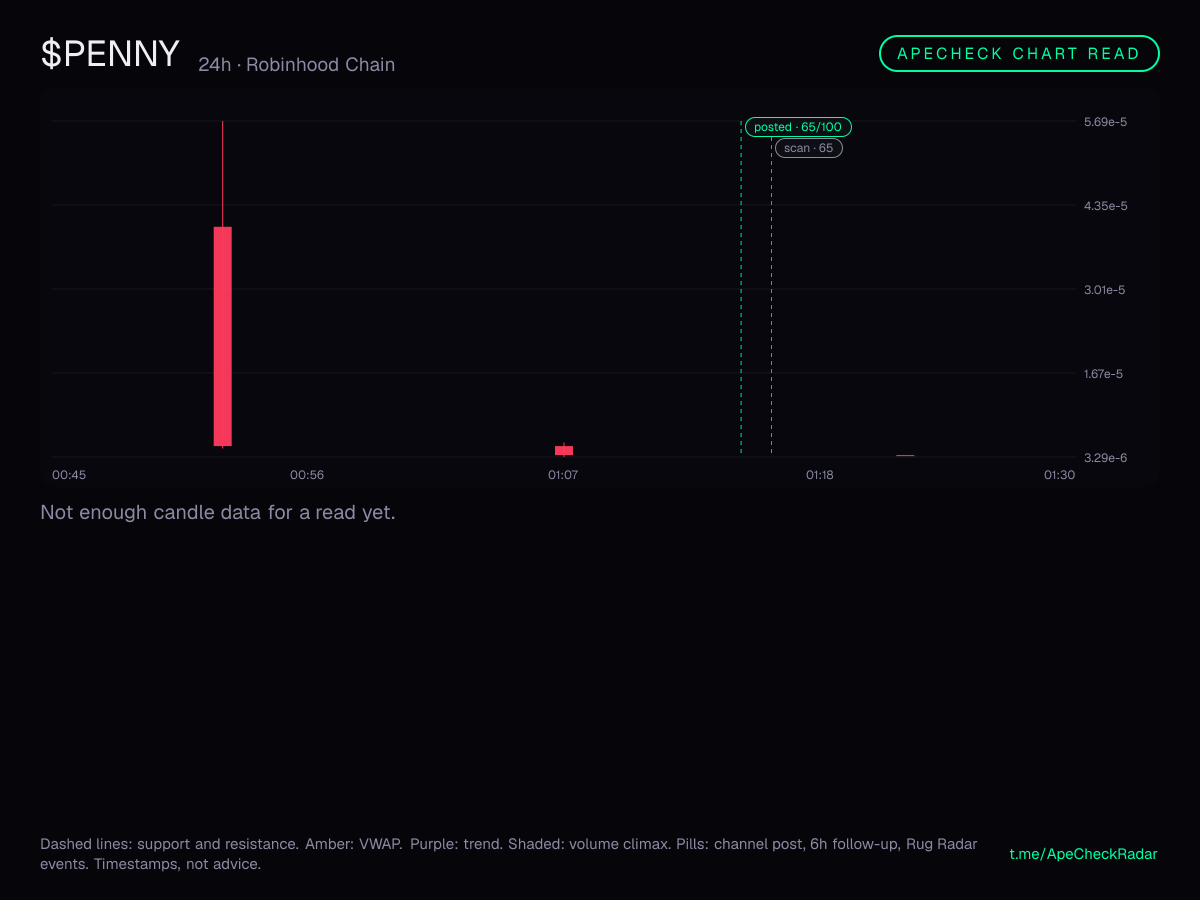
Task: Click the 4.35e-5 price axis label
Action: pos(1105,206)
